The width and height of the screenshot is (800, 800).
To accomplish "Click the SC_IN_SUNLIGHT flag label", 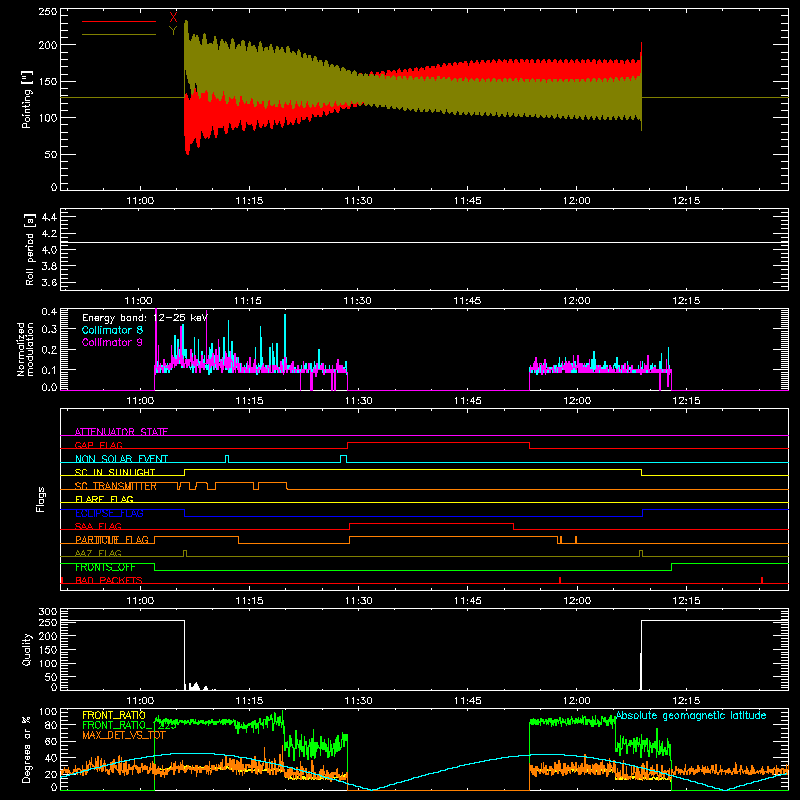I will pos(115,472).
